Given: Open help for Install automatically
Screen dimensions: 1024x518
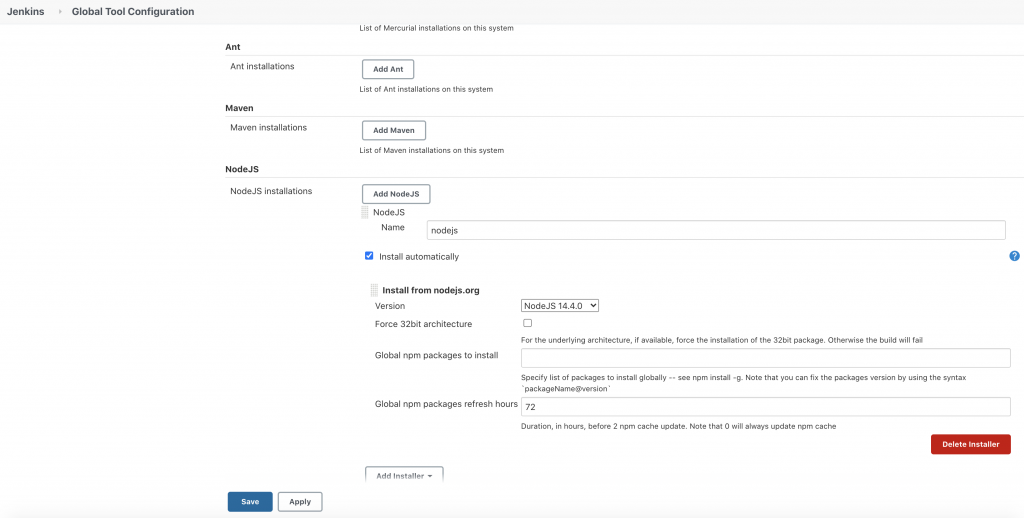Looking at the screenshot, I should click(x=1014, y=256).
